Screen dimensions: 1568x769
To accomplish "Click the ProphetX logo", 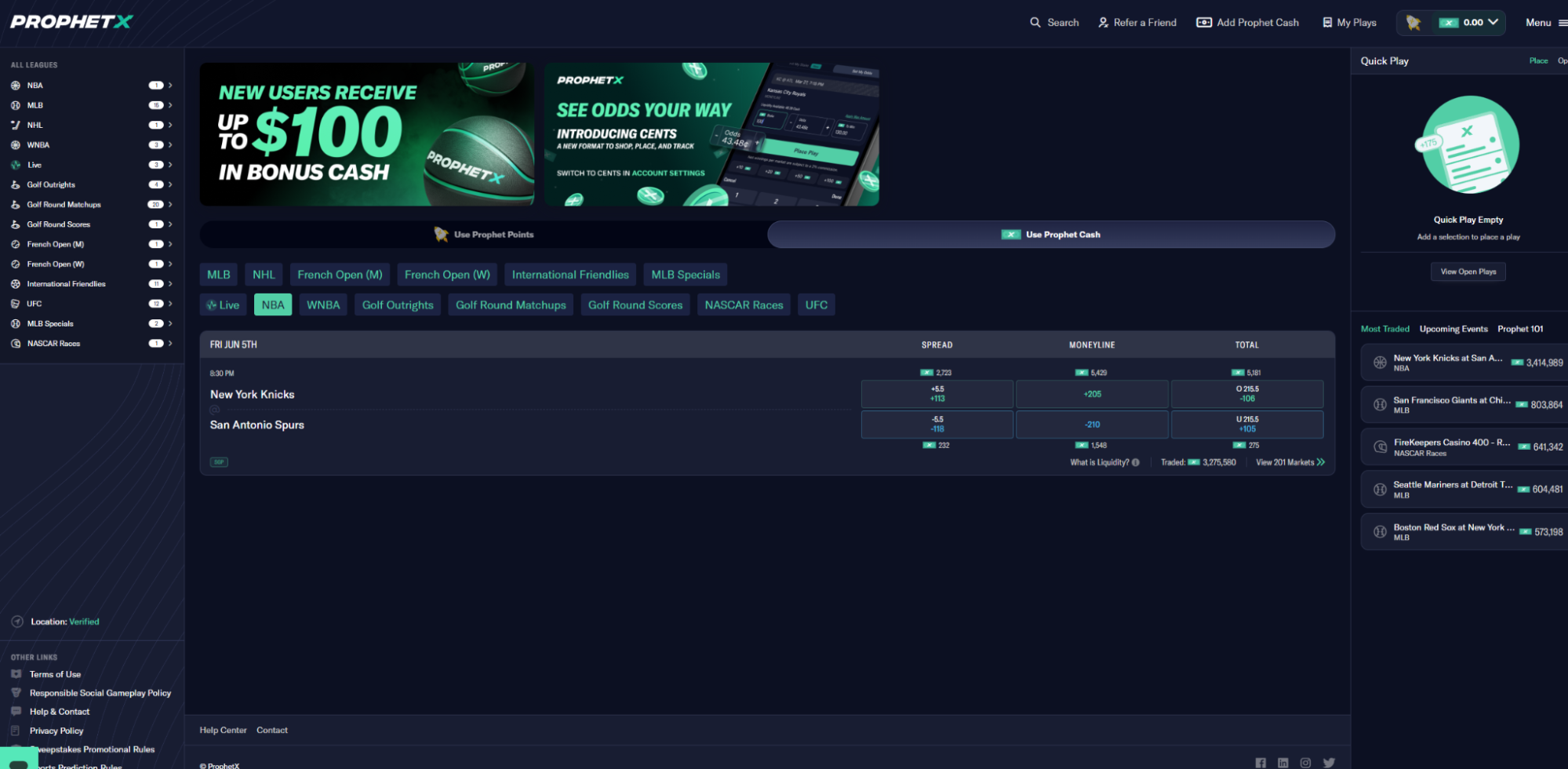I will (71, 22).
